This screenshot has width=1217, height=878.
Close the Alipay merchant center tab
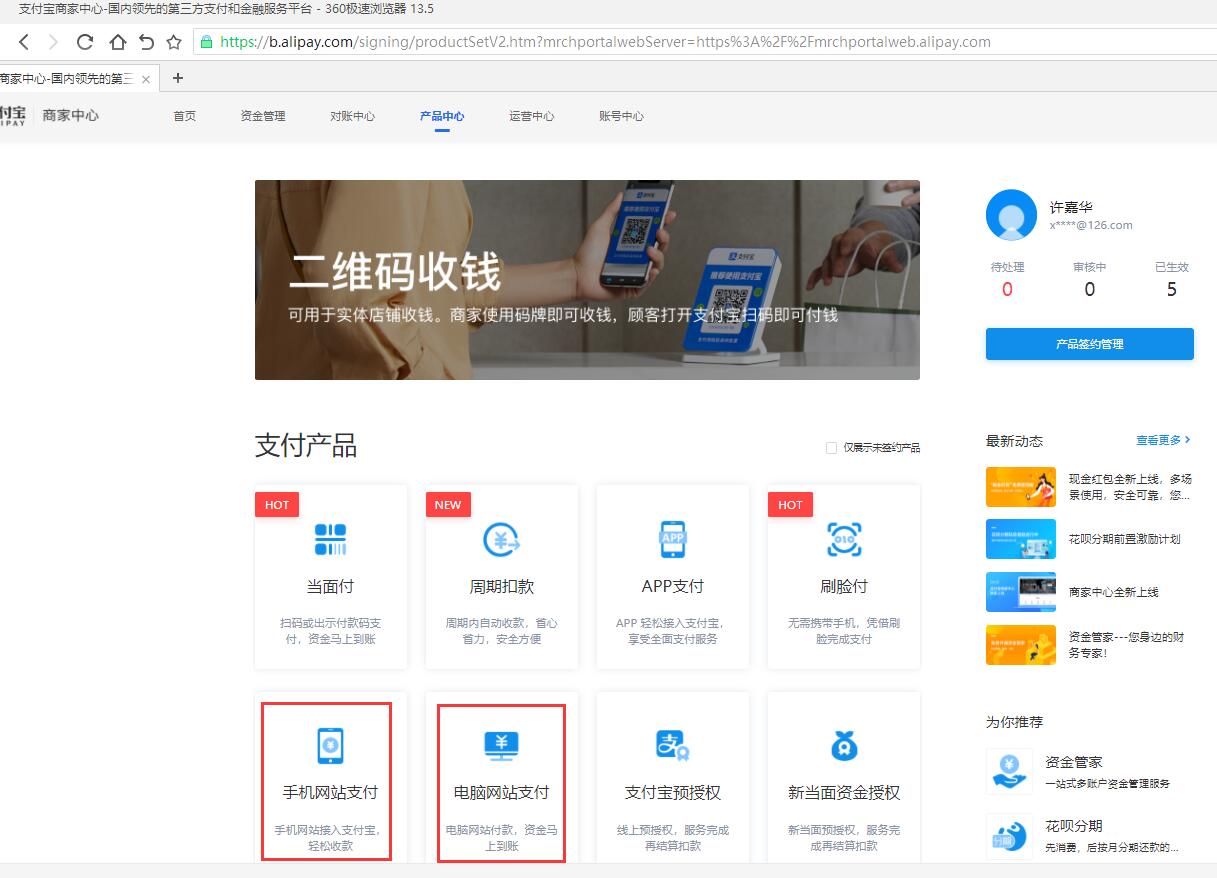pos(146,79)
